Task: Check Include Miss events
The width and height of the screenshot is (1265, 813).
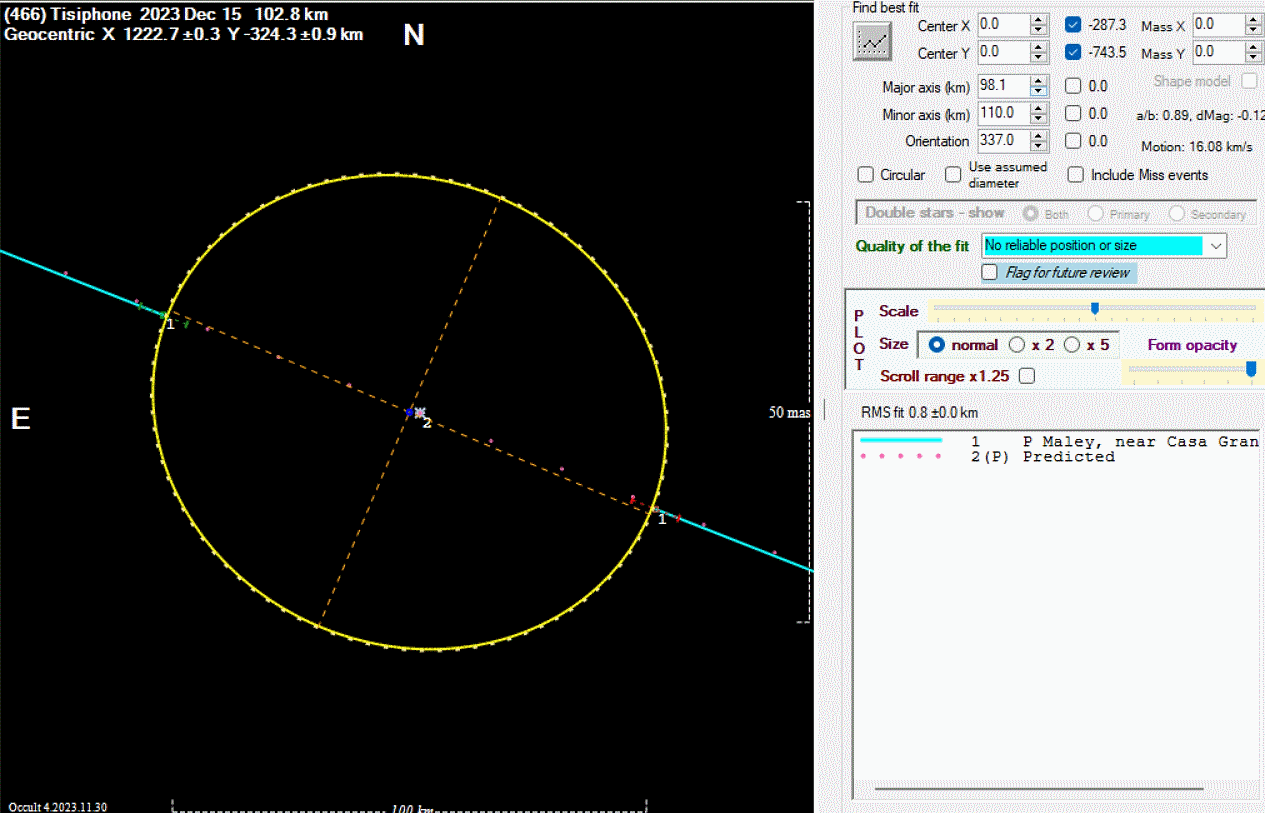Action: [1076, 175]
